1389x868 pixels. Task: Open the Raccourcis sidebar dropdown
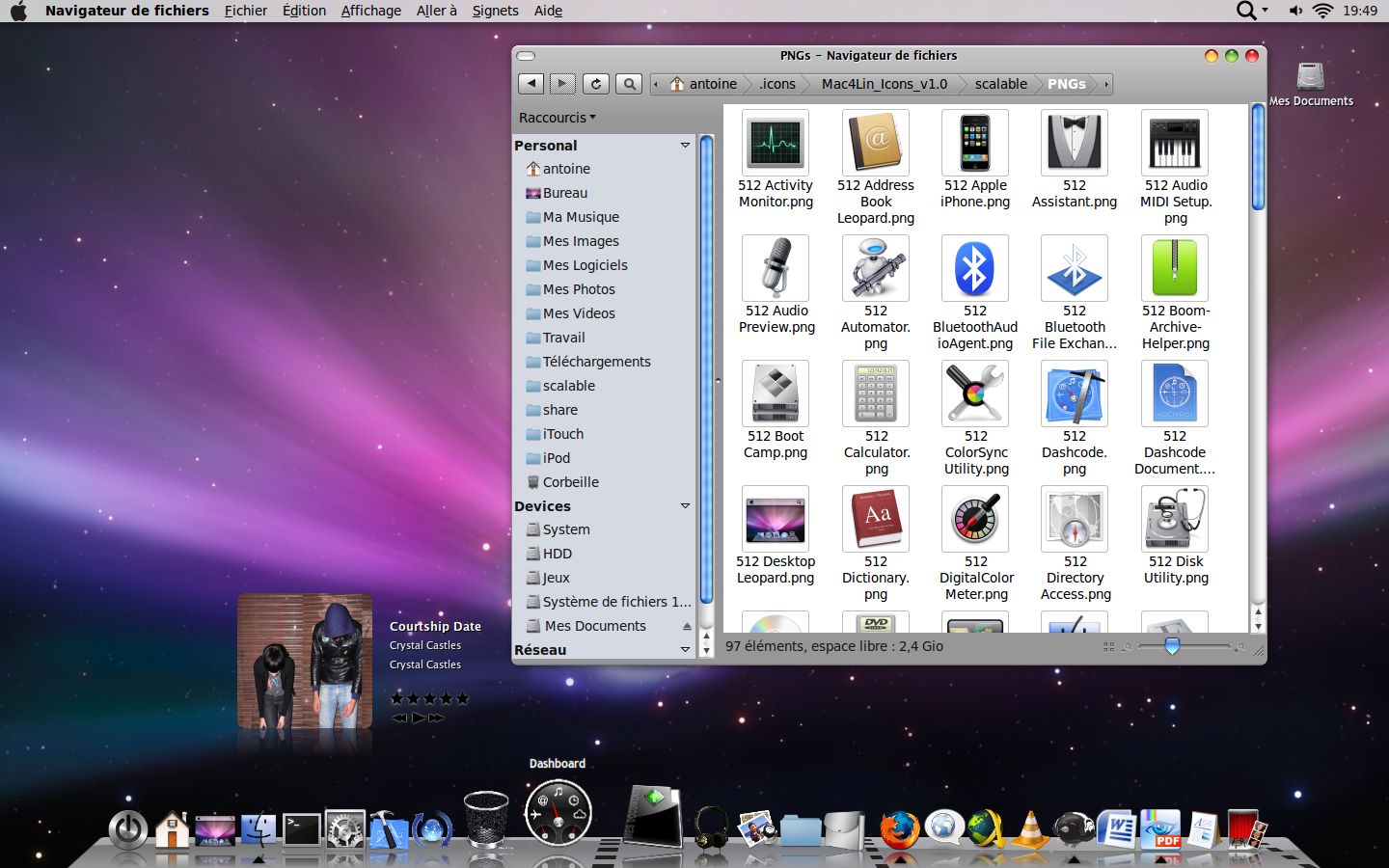558,118
